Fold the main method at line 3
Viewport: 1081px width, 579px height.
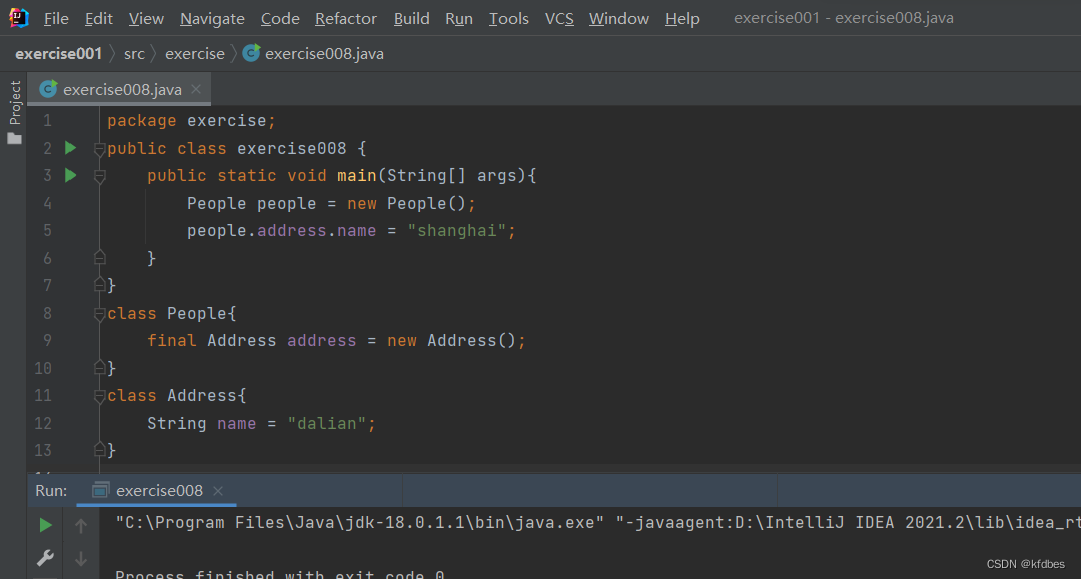99,176
